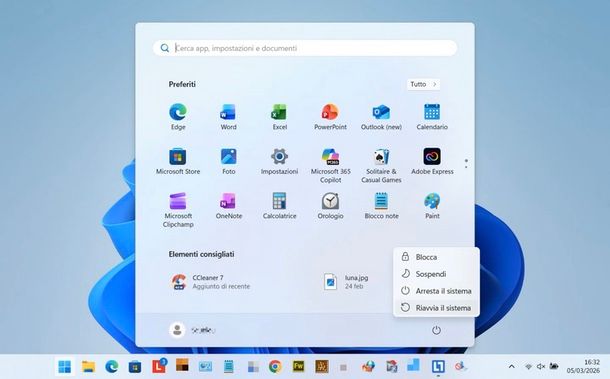The height and width of the screenshot is (379, 610).
Task: Launch Microsoft Clipchamp
Action: point(178,210)
